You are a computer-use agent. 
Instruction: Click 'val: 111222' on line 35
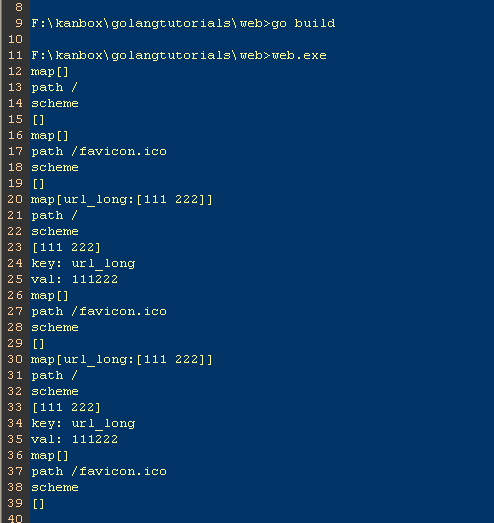pyautogui.click(x=74, y=439)
